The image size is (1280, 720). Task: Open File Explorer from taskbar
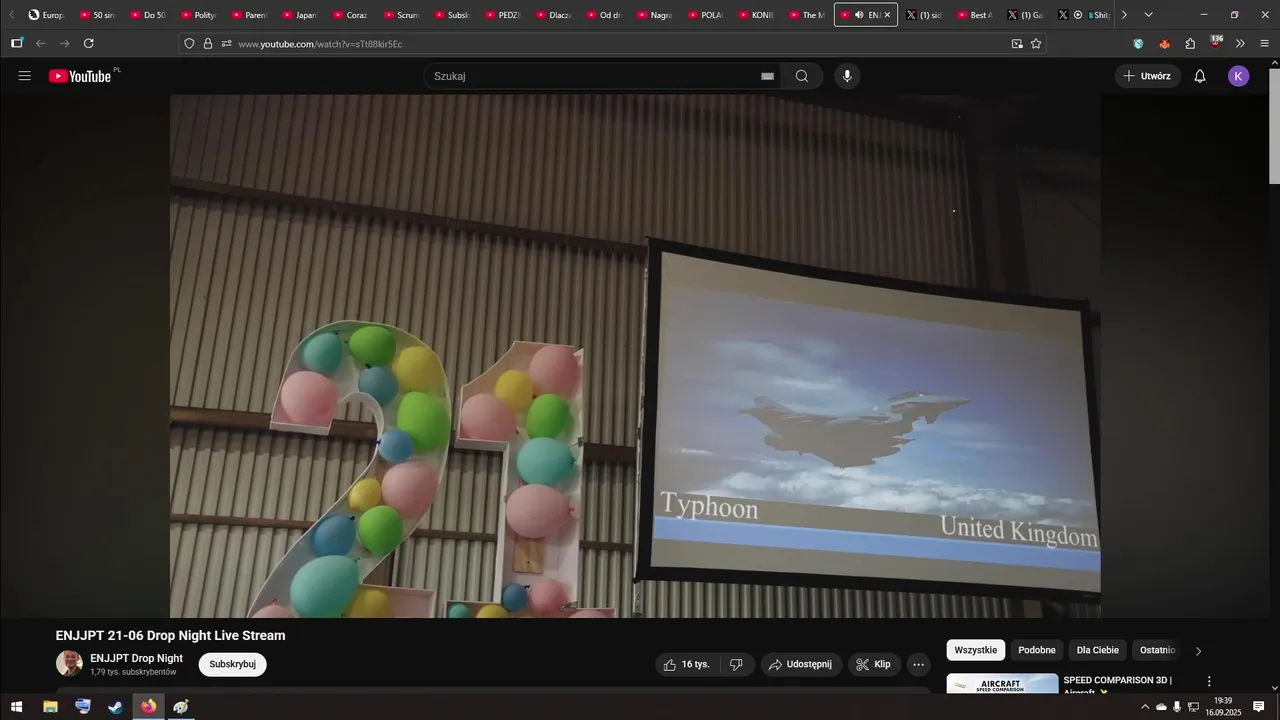(x=50, y=707)
